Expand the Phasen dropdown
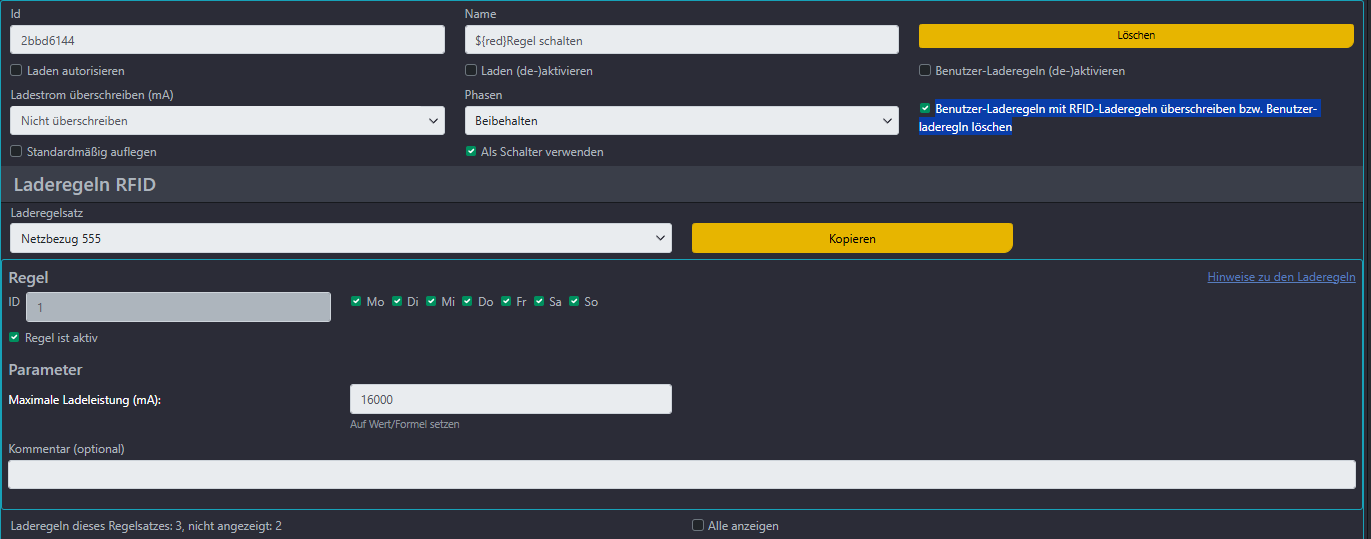This screenshot has width=1371, height=539. click(x=681, y=121)
